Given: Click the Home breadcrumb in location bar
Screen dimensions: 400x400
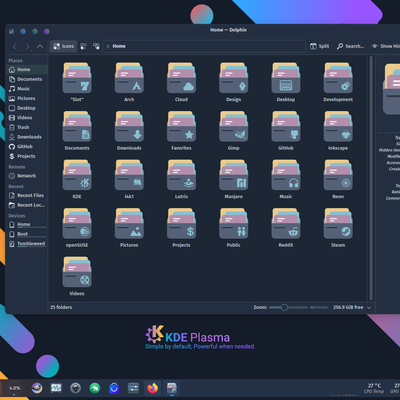Looking at the screenshot, I should [x=119, y=46].
